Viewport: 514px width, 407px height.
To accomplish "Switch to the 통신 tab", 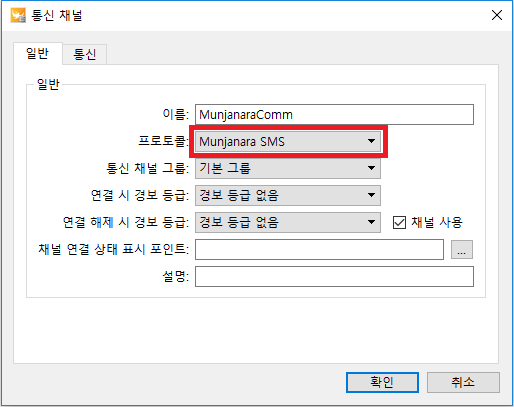I will click(85, 54).
